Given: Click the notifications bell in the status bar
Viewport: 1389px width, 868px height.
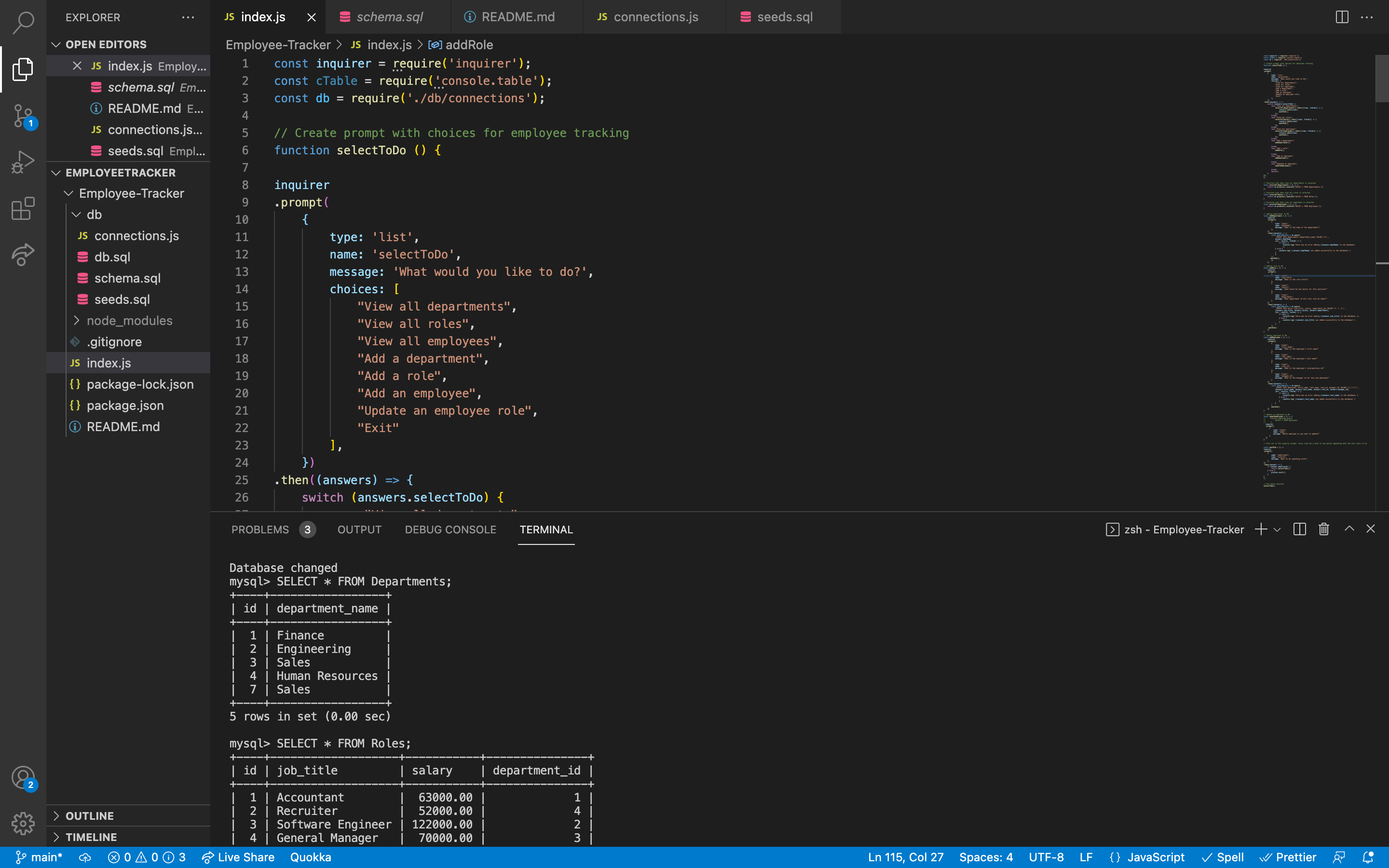Looking at the screenshot, I should pos(1369,857).
